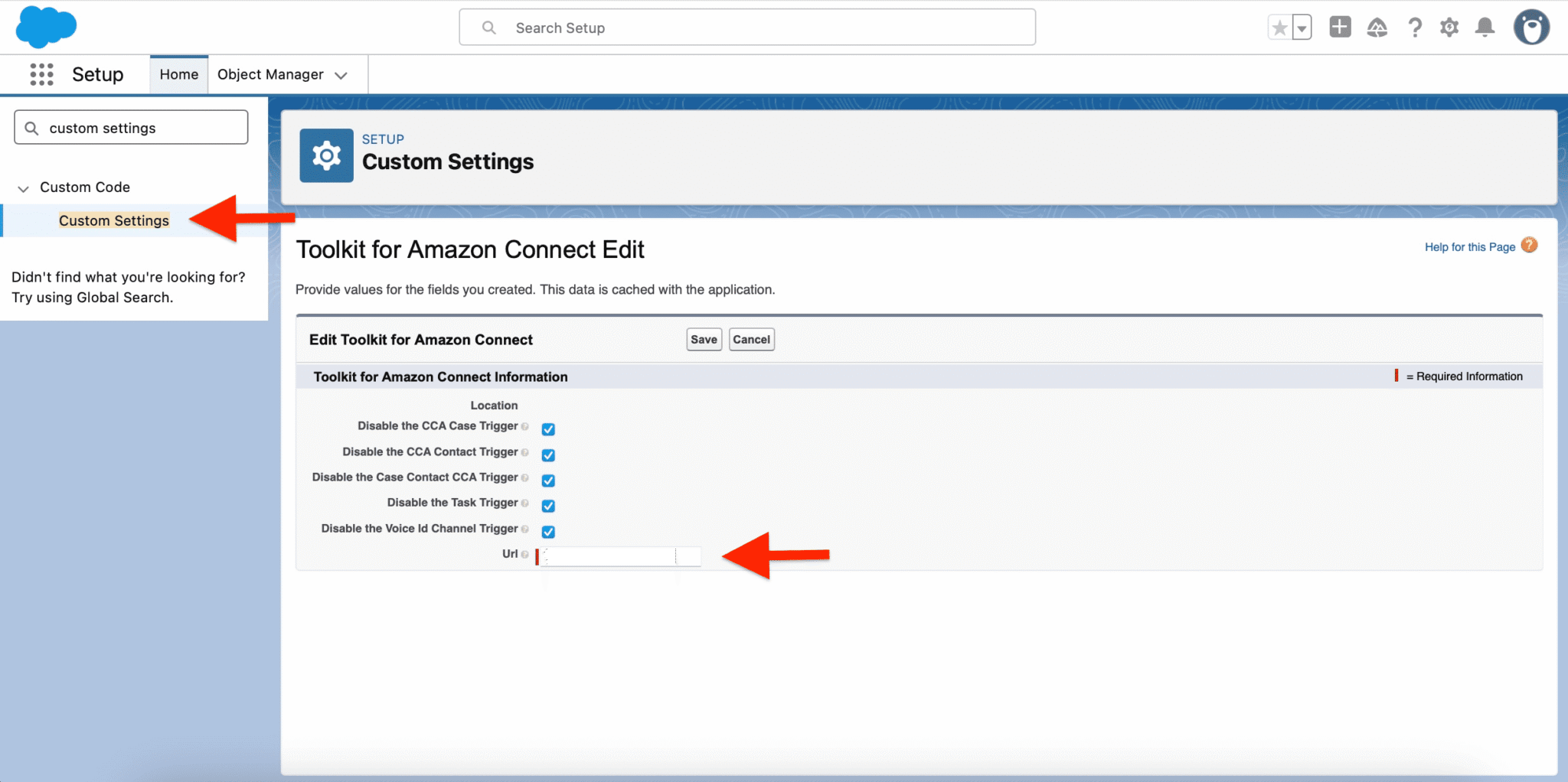Open the favorites list dropdown arrow
This screenshot has width=1568, height=782.
click(x=1301, y=27)
